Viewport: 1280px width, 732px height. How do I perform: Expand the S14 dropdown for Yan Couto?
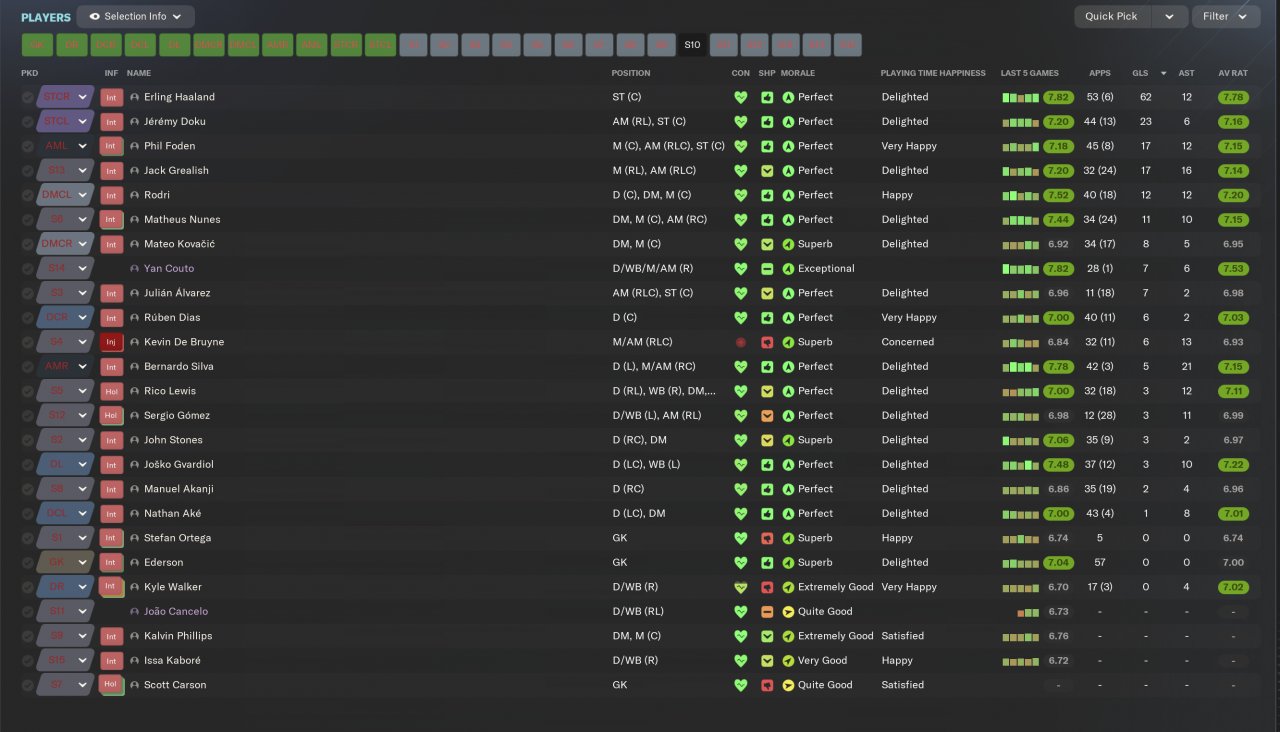(x=65, y=269)
